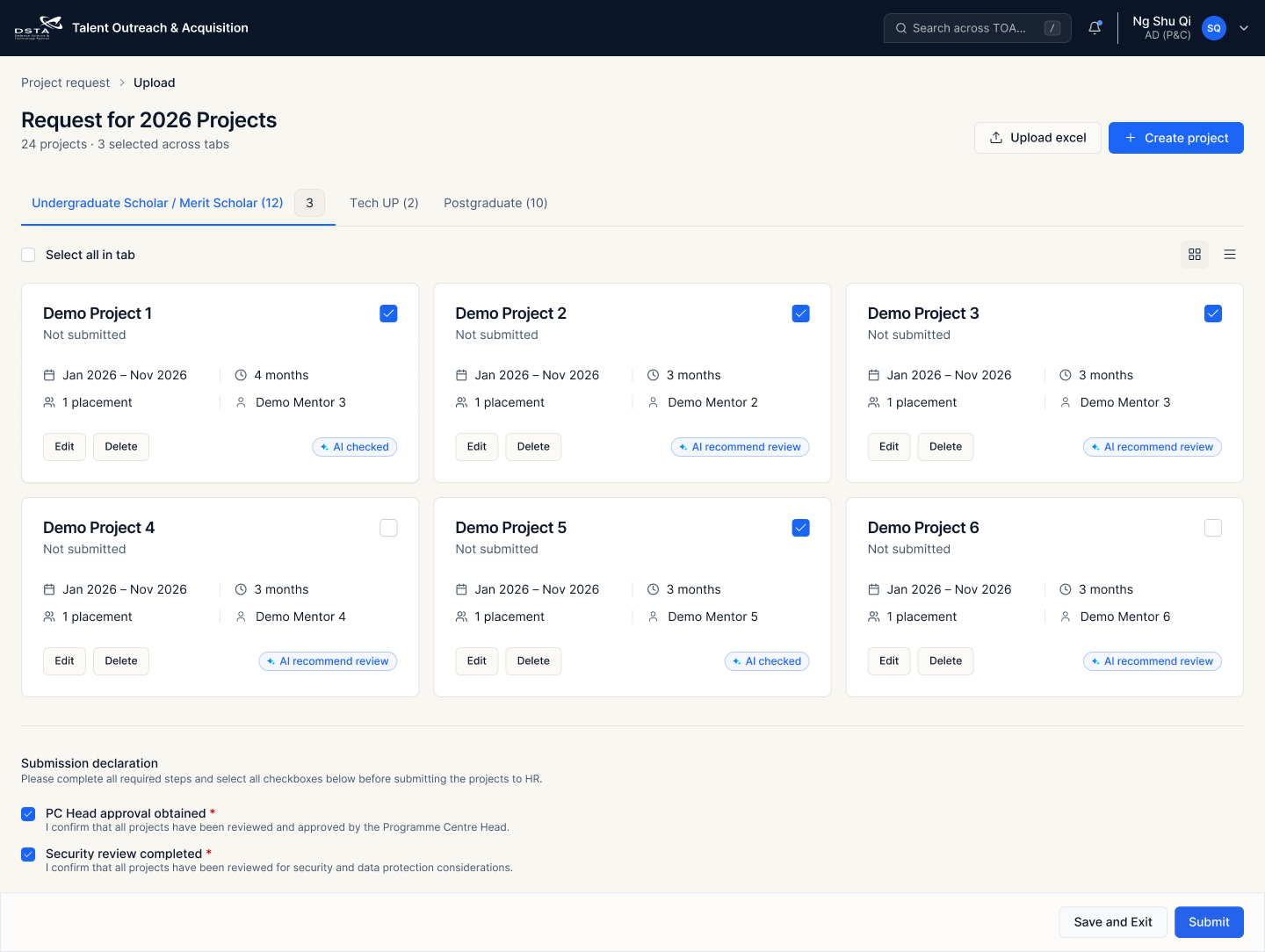Click placement people icon in Demo Project 2
The height and width of the screenshot is (952, 1265).
[x=461, y=402]
